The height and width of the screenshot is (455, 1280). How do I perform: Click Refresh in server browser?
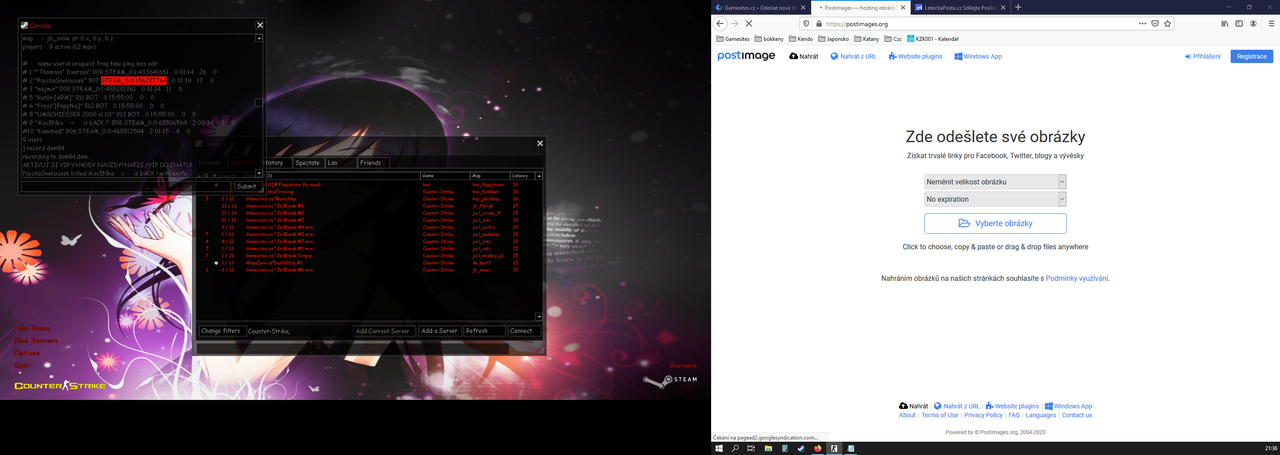(x=484, y=331)
